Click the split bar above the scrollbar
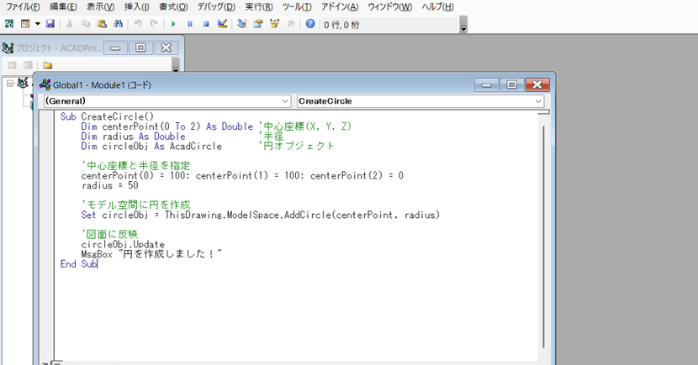The width and height of the screenshot is (698, 365). [x=544, y=112]
